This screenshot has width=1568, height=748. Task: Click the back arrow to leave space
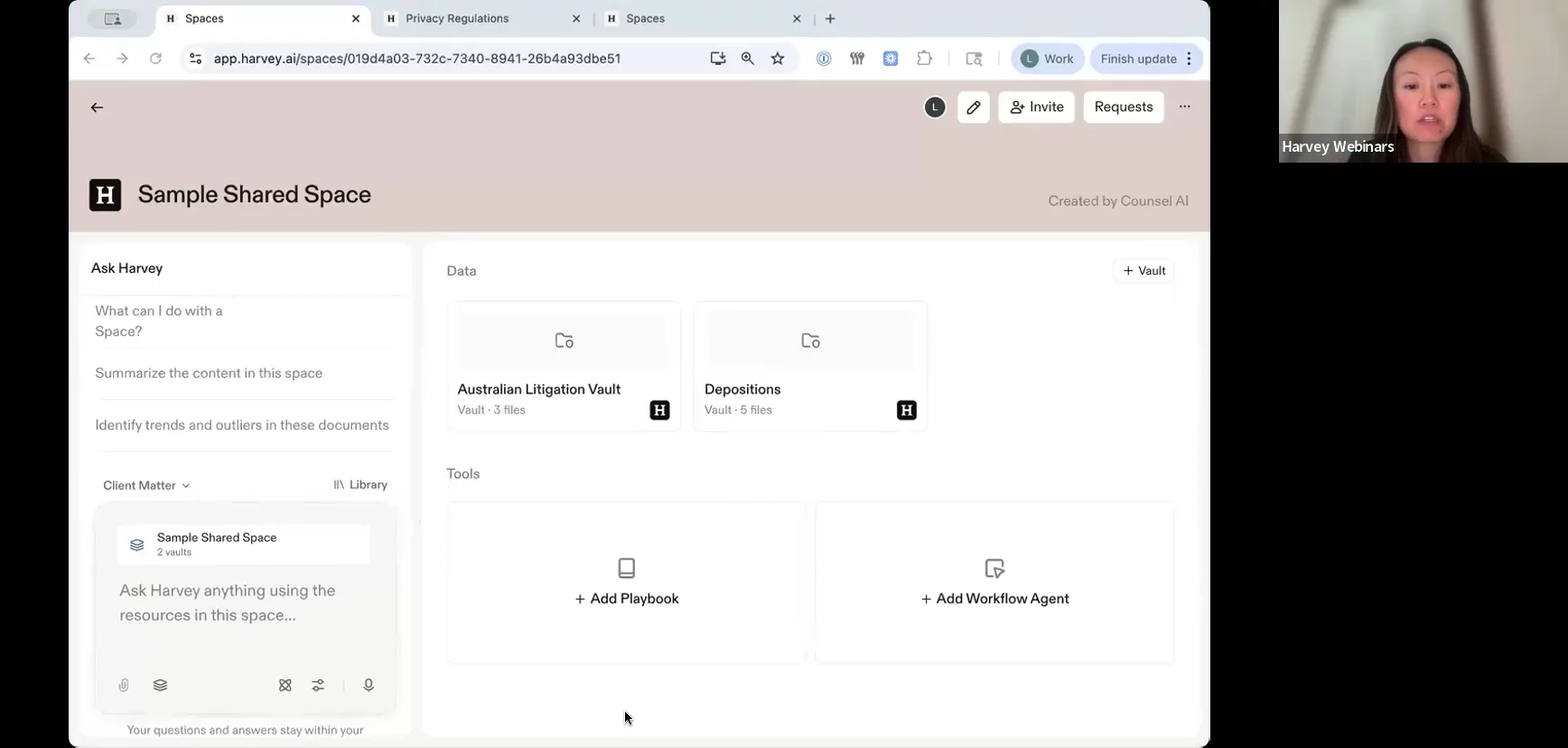click(x=97, y=108)
